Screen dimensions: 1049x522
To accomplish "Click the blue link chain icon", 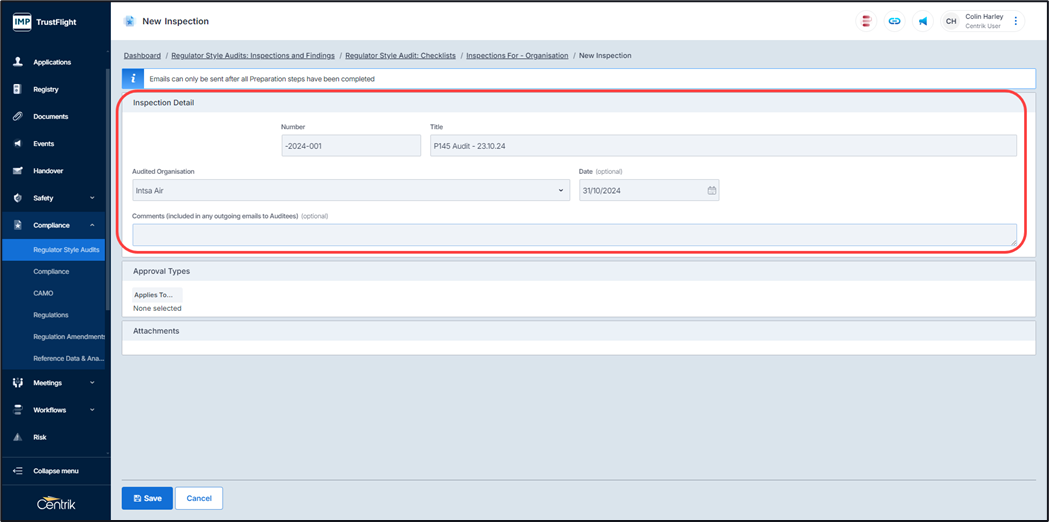I will click(894, 21).
